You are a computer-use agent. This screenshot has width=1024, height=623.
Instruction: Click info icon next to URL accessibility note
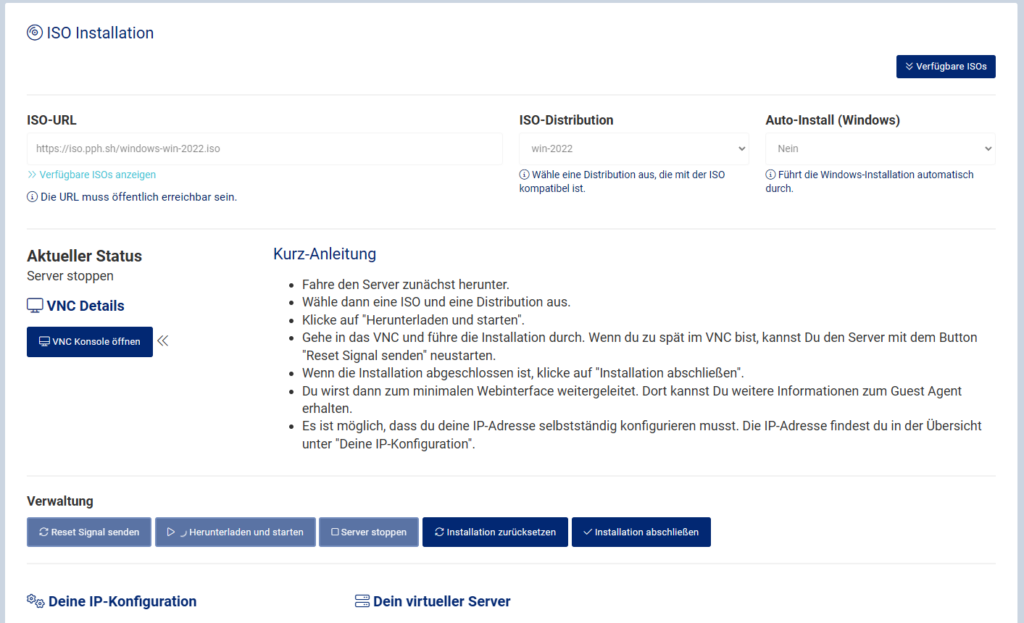click(x=32, y=197)
